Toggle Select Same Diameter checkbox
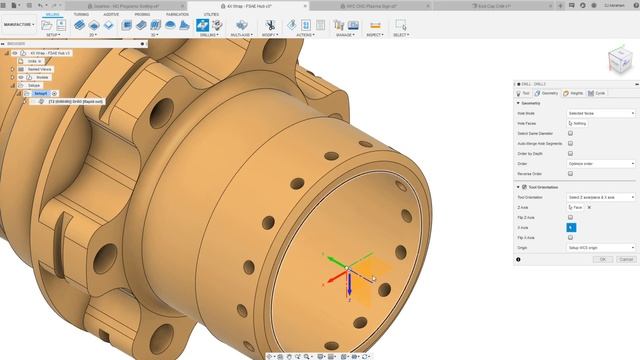Viewport: 640px width, 360px height. pos(571,133)
